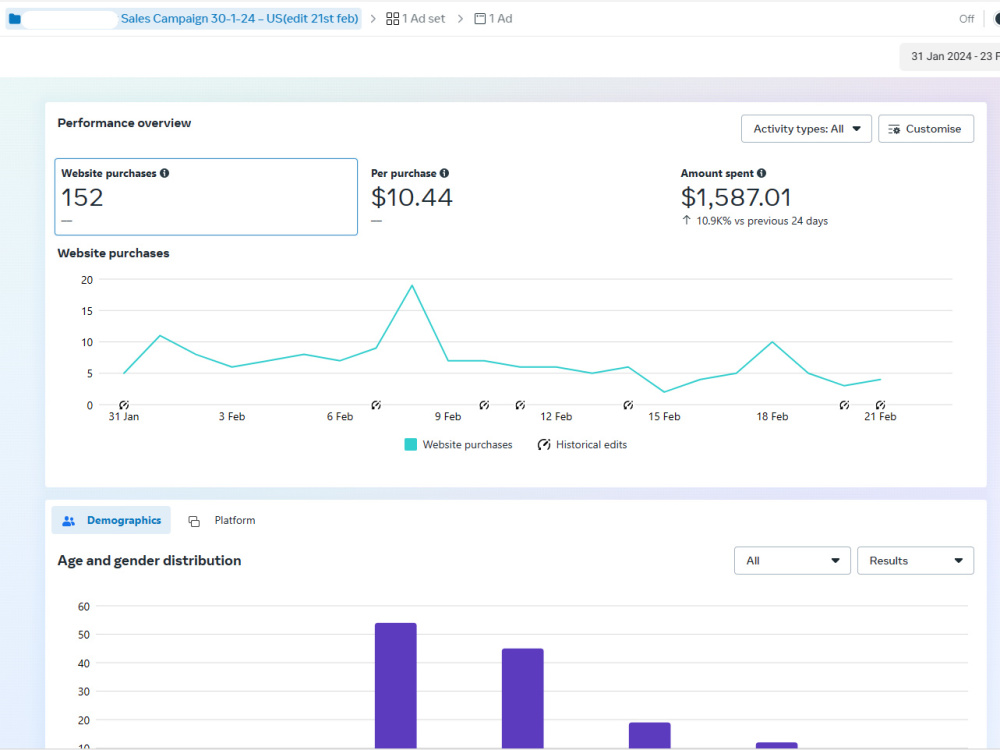The image size is (1000, 750).
Task: Select the Per purchase $10.44 metric
Action: coord(411,196)
